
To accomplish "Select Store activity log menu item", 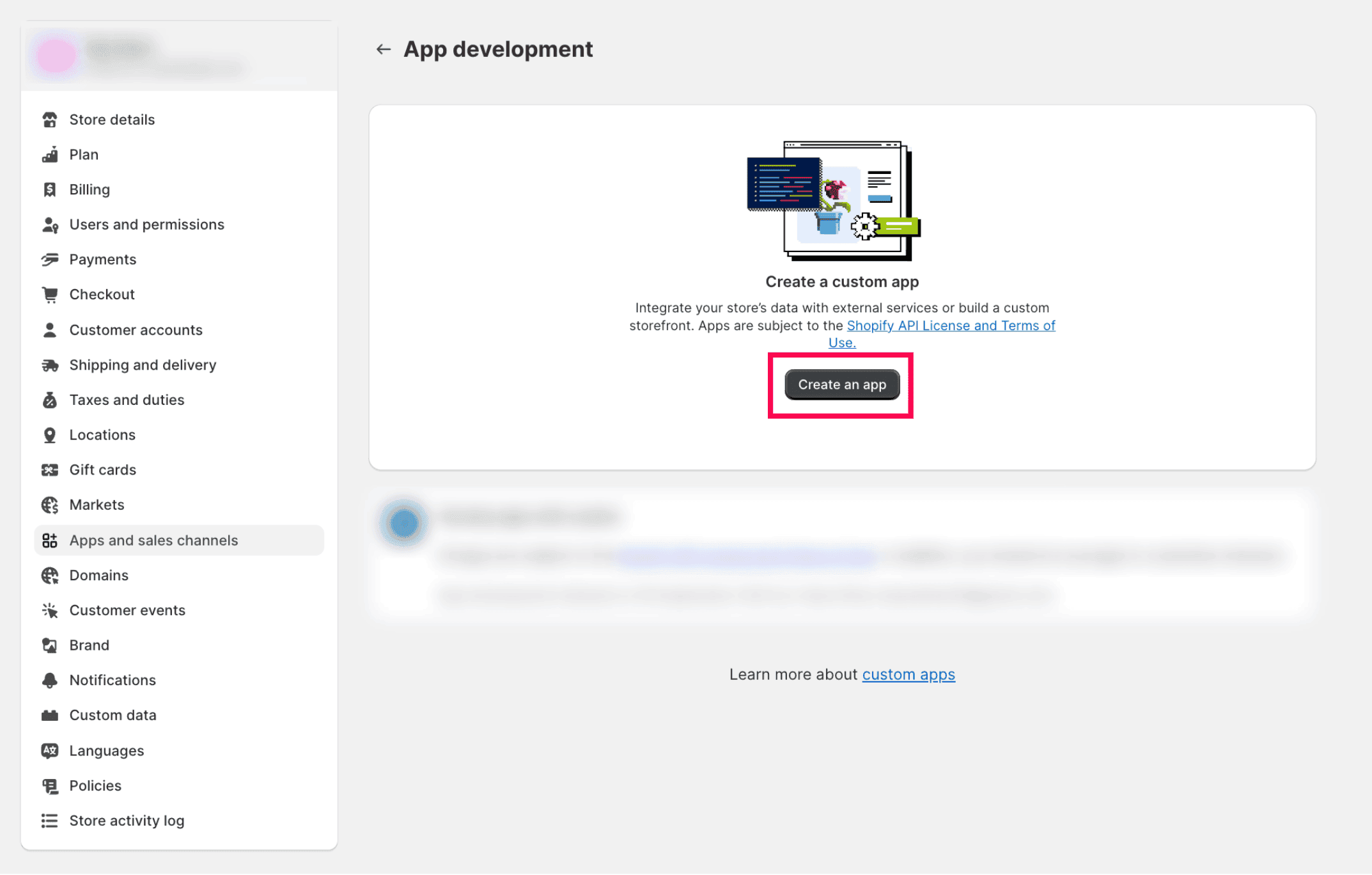I will click(x=127, y=820).
